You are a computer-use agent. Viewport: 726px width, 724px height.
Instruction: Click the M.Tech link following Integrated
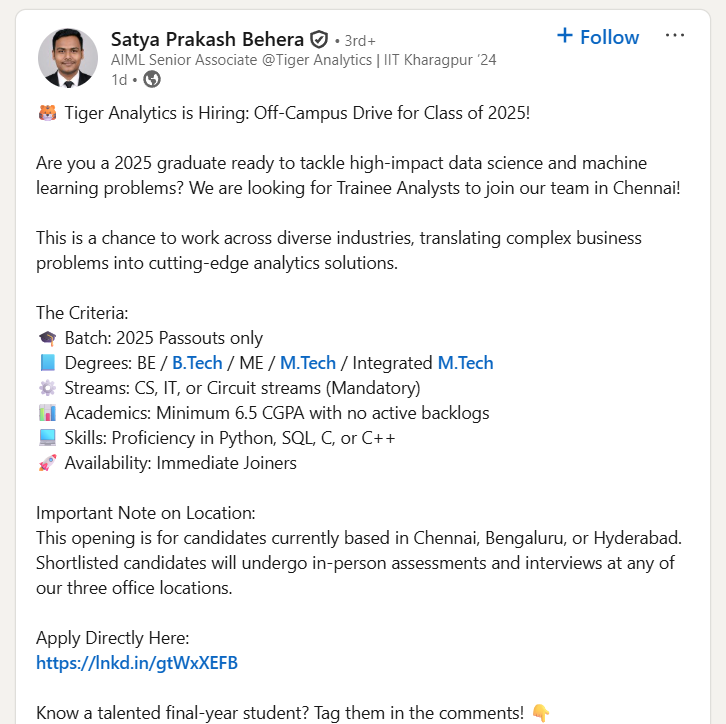(465, 363)
